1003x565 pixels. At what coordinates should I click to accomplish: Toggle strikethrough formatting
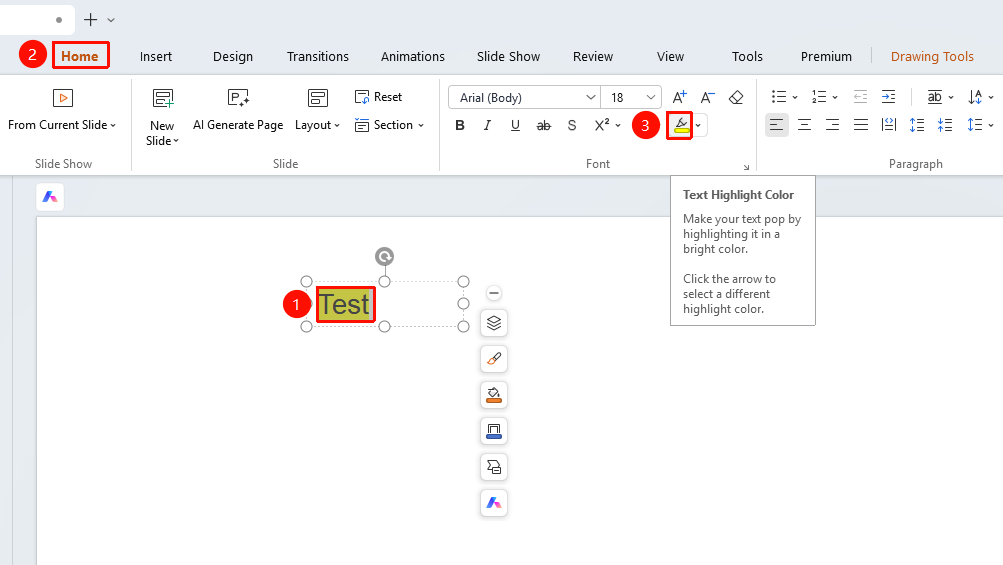click(x=543, y=125)
